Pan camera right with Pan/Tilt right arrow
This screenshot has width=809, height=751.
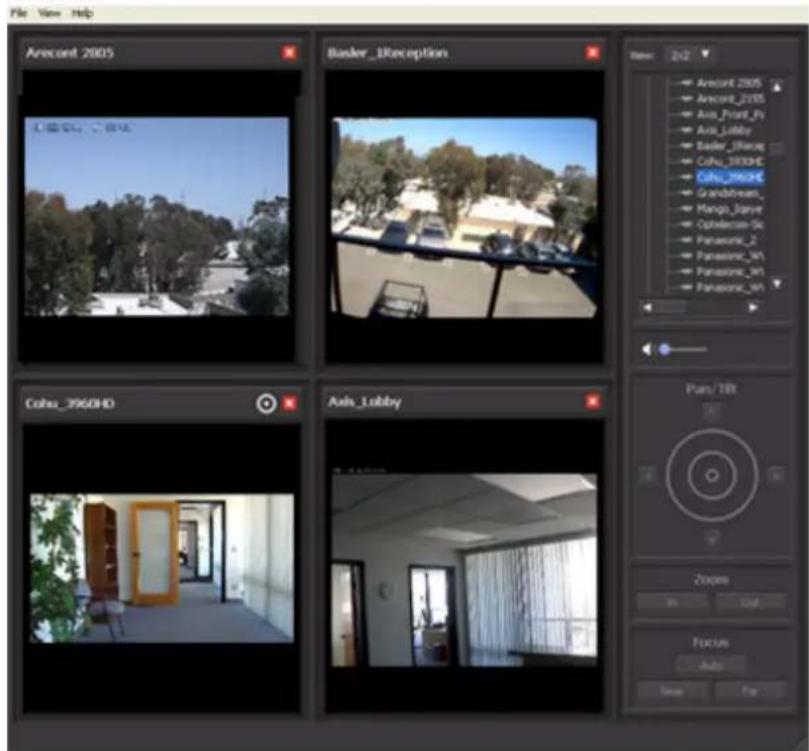click(775, 475)
